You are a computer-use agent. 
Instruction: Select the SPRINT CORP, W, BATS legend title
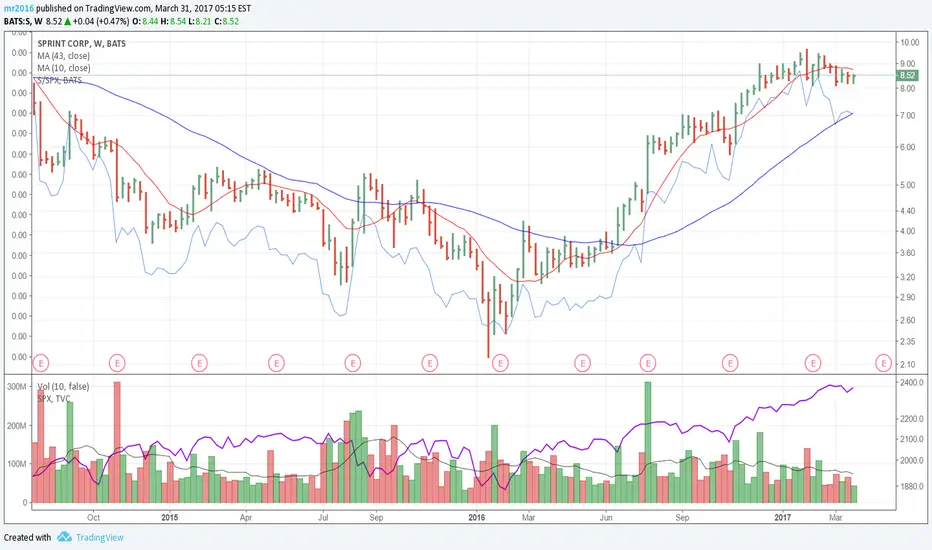coord(81,43)
